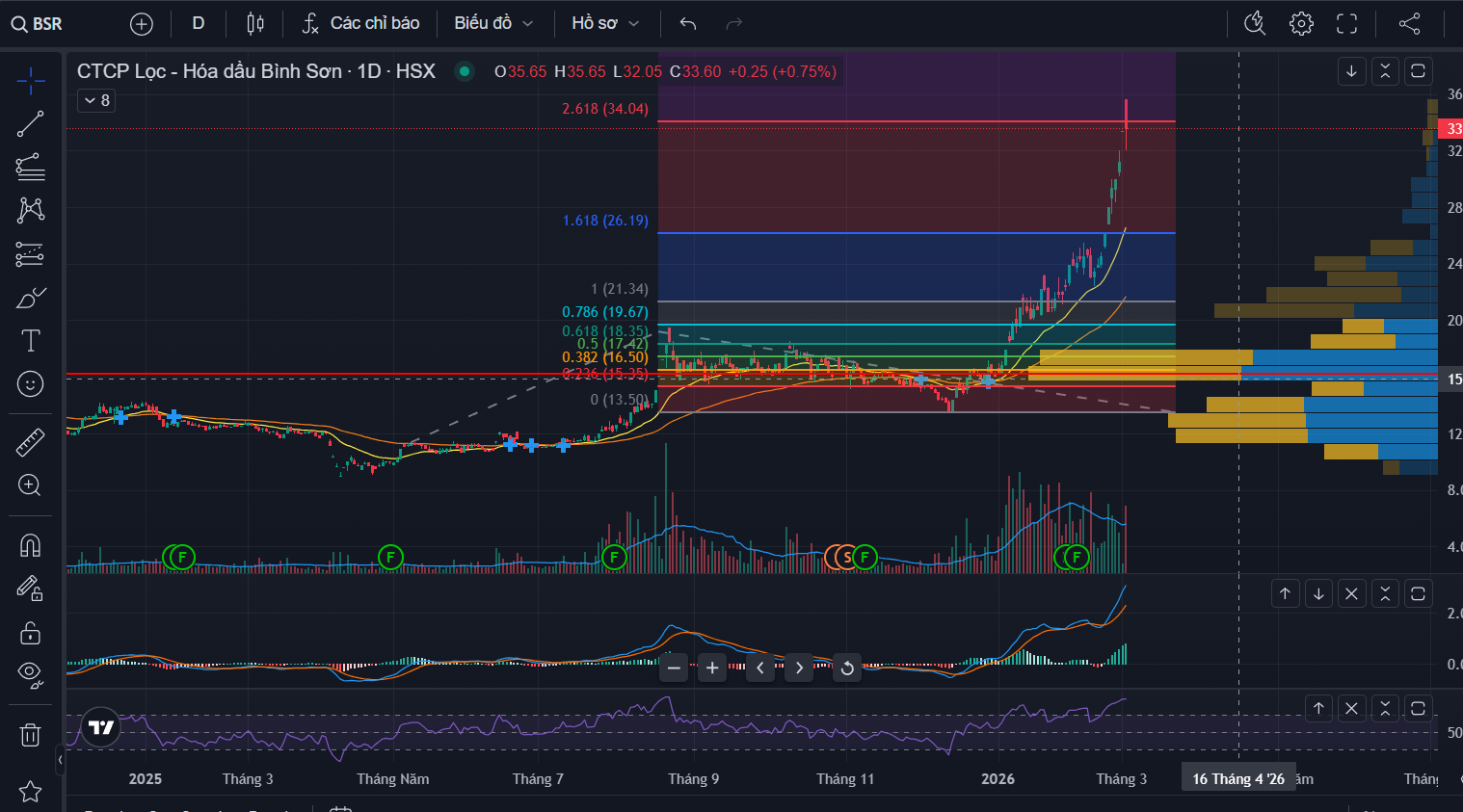The height and width of the screenshot is (812, 1463).
Task: Click the CTCP Lọc - Hóa dầu Bình Sơn title
Action: click(x=256, y=71)
